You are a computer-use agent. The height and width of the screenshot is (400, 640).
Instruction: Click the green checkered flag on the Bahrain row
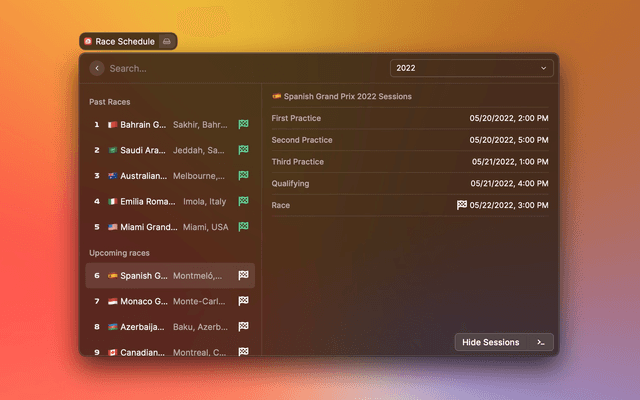pyautogui.click(x=243, y=125)
